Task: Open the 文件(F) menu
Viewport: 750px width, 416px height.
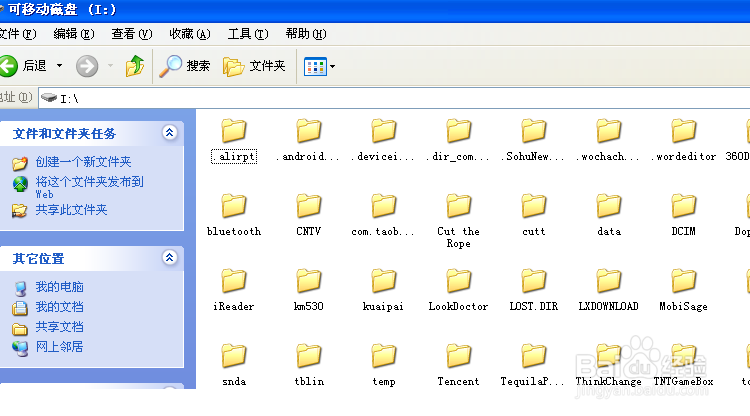Action: click(18, 34)
